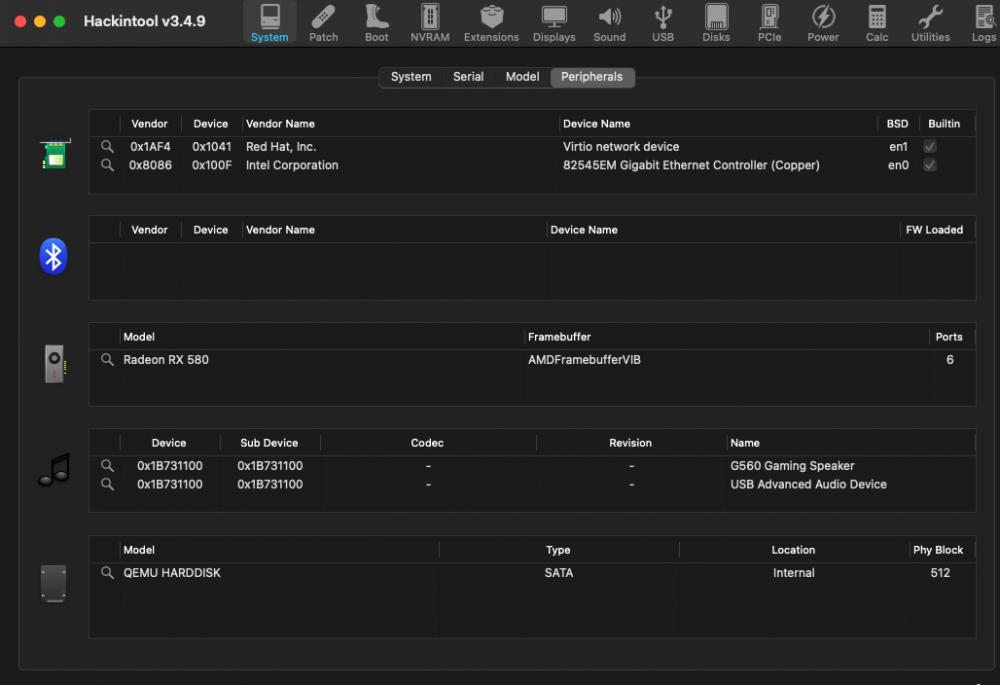
Task: Click the Intel Corporation cell
Action: (x=292, y=165)
